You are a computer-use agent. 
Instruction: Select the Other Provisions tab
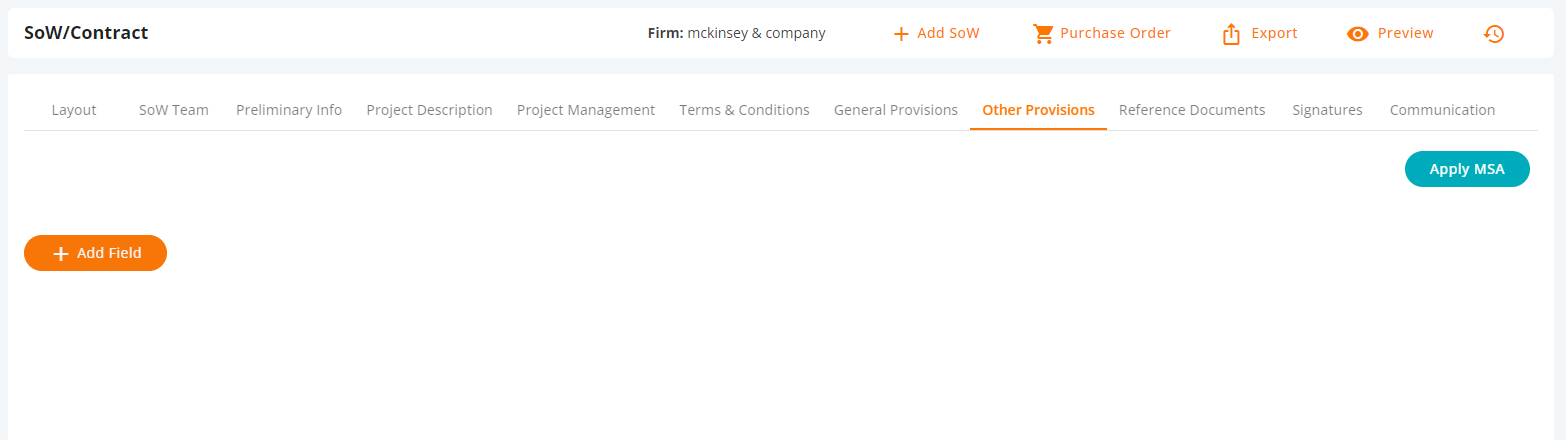coord(1039,110)
